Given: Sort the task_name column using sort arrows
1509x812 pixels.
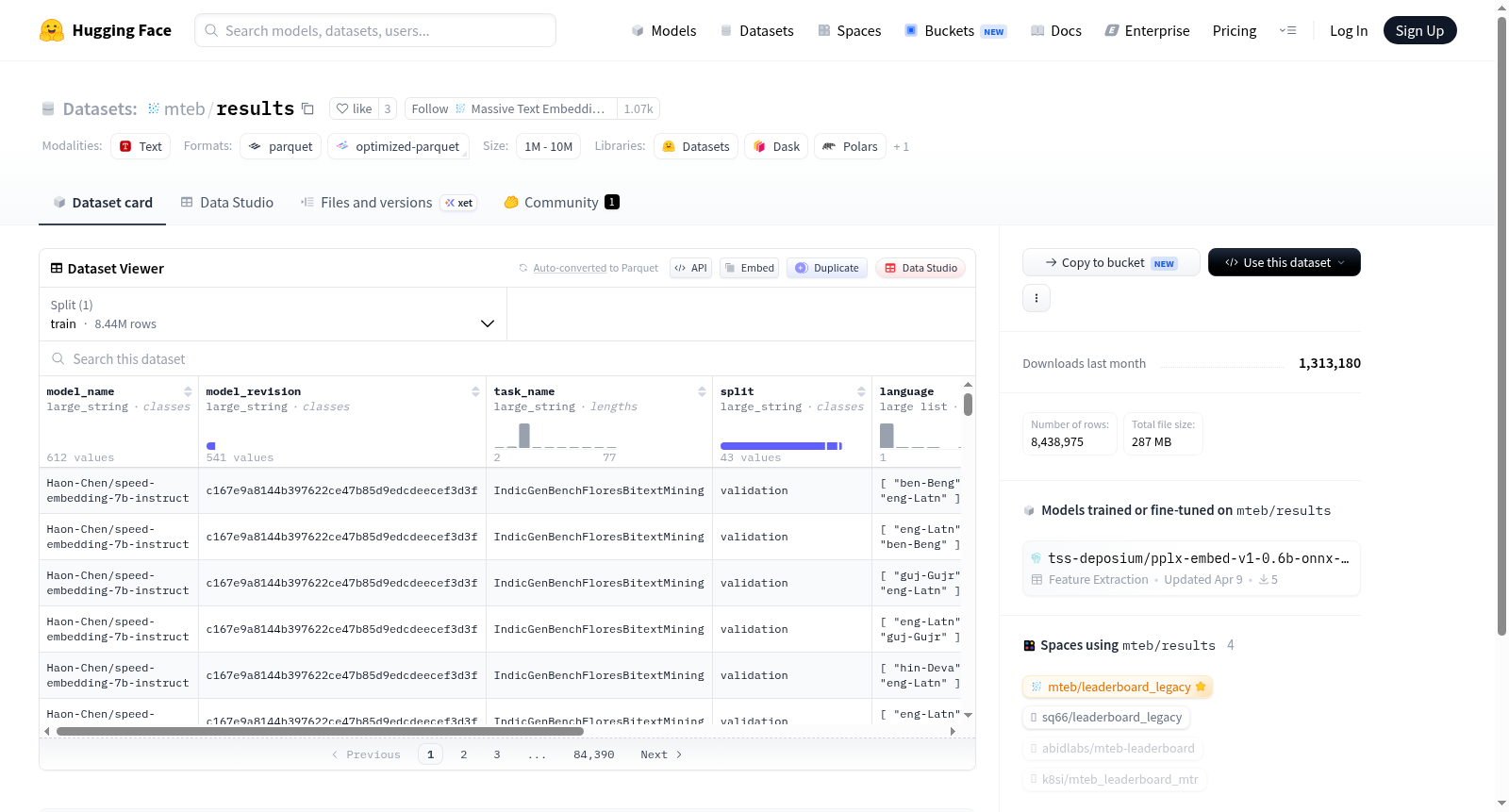Looking at the screenshot, I should point(702,391).
